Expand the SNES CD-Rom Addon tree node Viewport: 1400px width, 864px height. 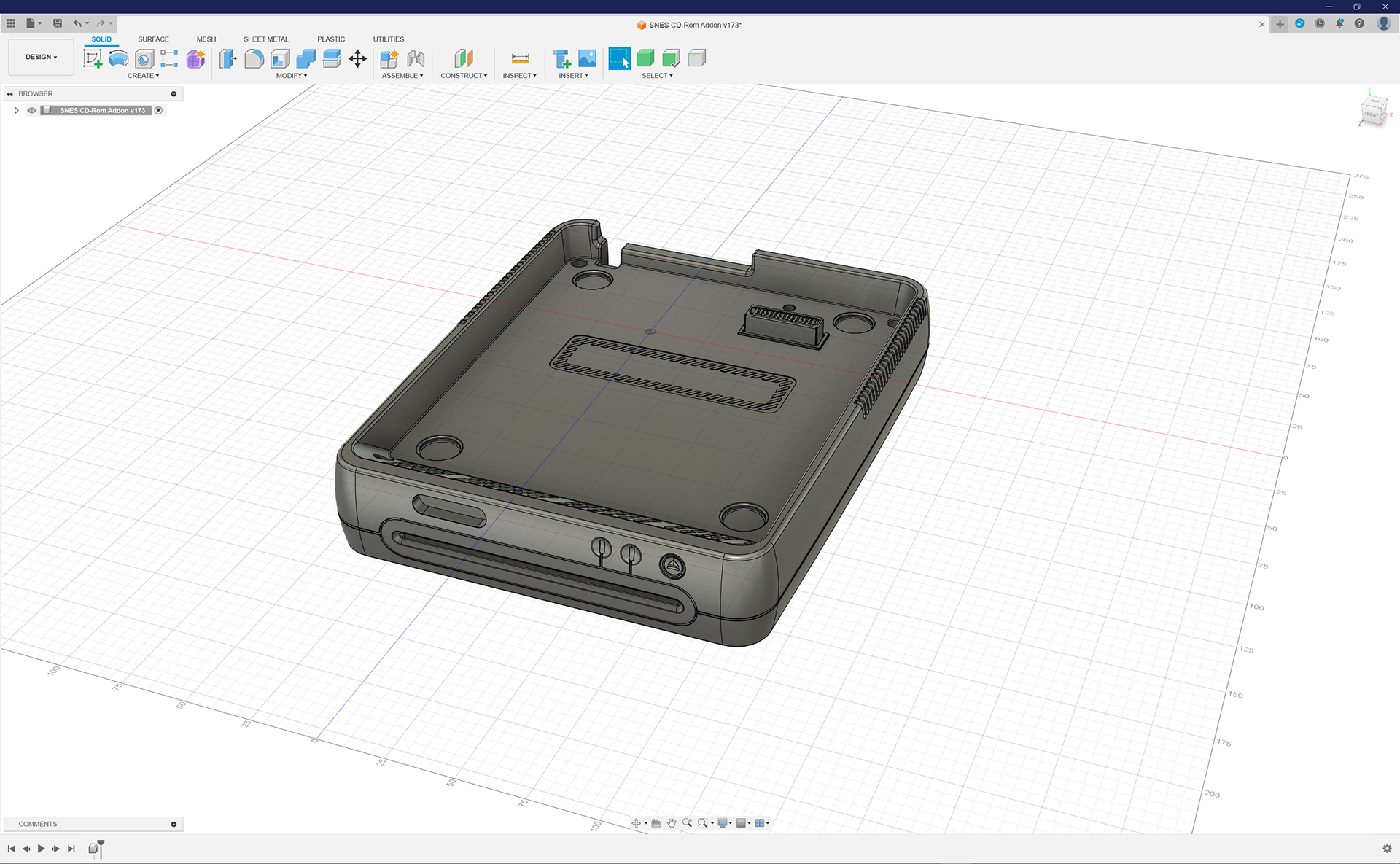click(x=17, y=110)
